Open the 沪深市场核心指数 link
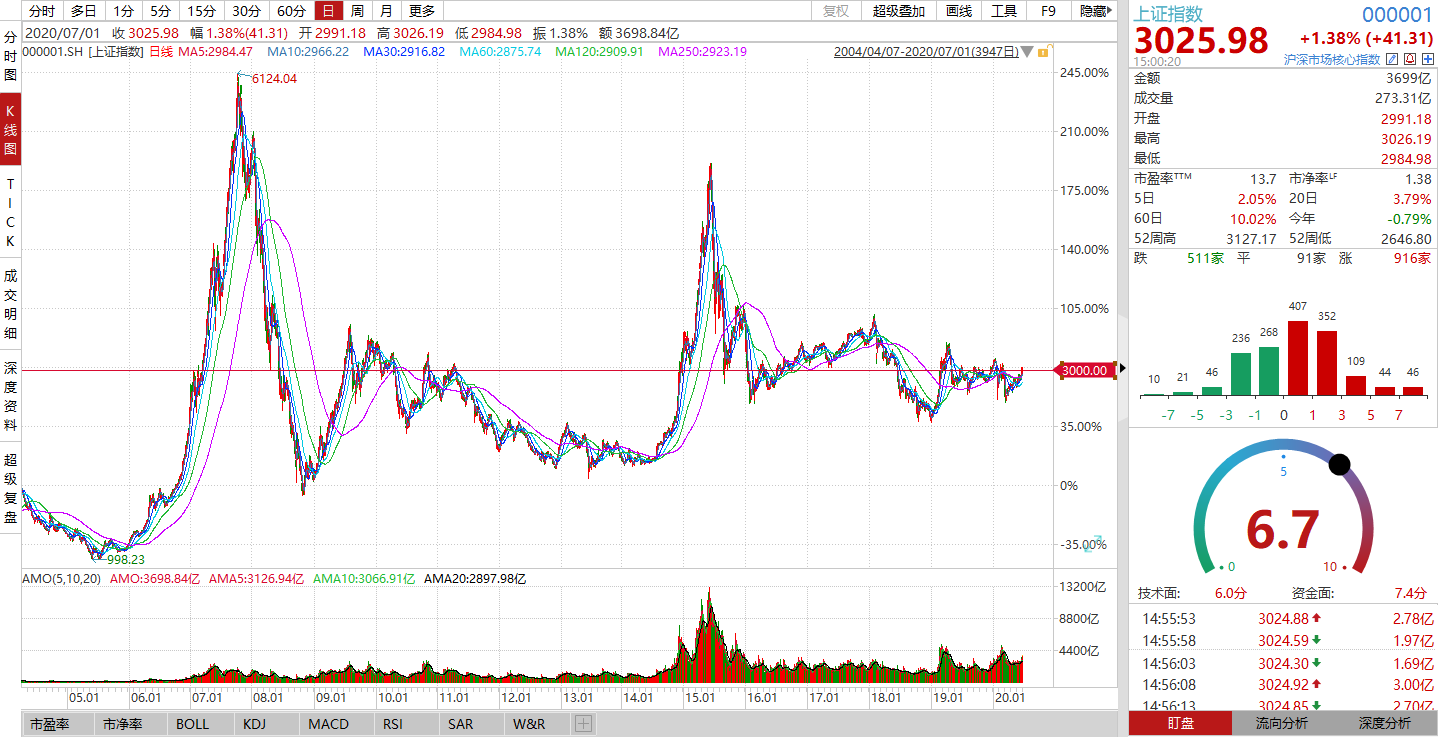The width and height of the screenshot is (1438, 737). click(1332, 59)
